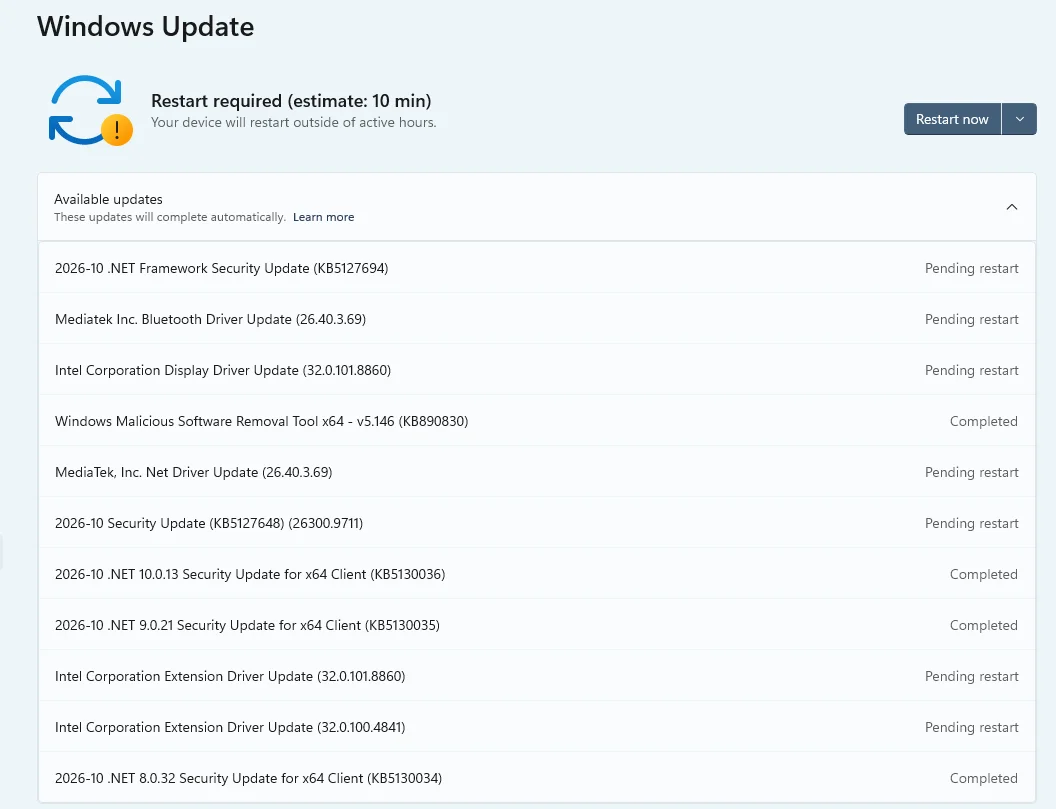Select the 2026-10 Security Update KB5127648 row
Viewport: 1056px width, 809px height.
[x=537, y=523]
